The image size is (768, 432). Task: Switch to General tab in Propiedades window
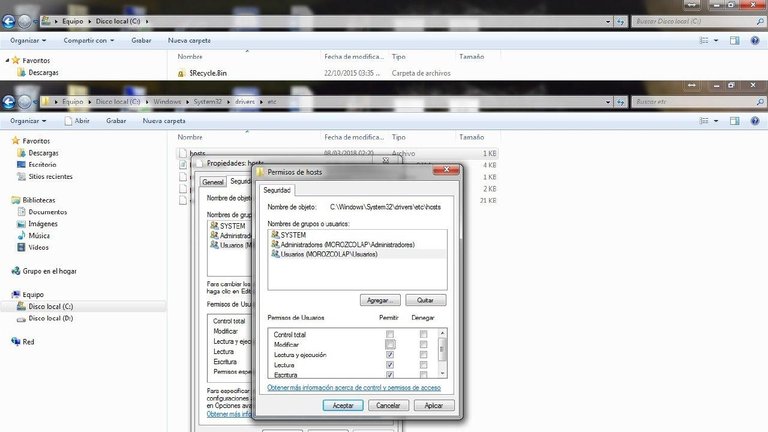[x=213, y=182]
